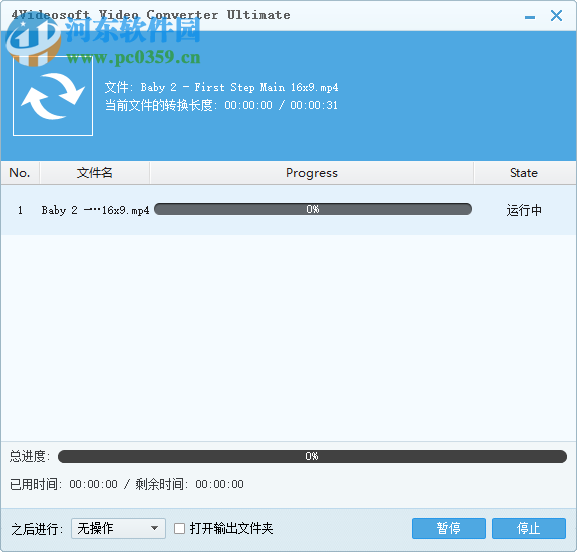
Task: Click the 总进度 label
Action: (29, 456)
